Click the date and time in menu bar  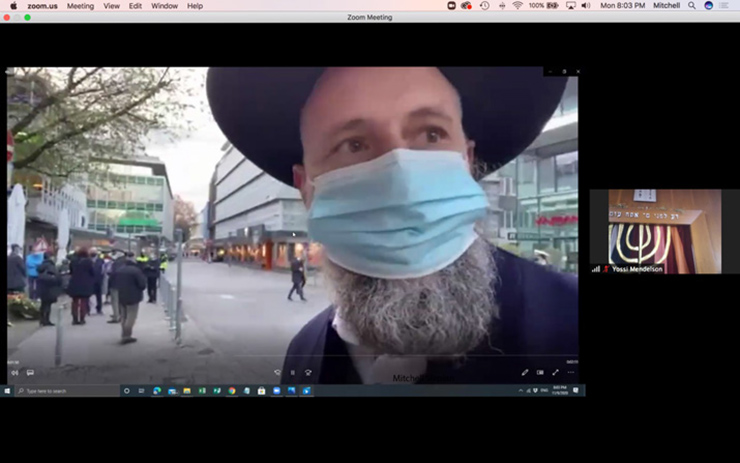pos(622,6)
